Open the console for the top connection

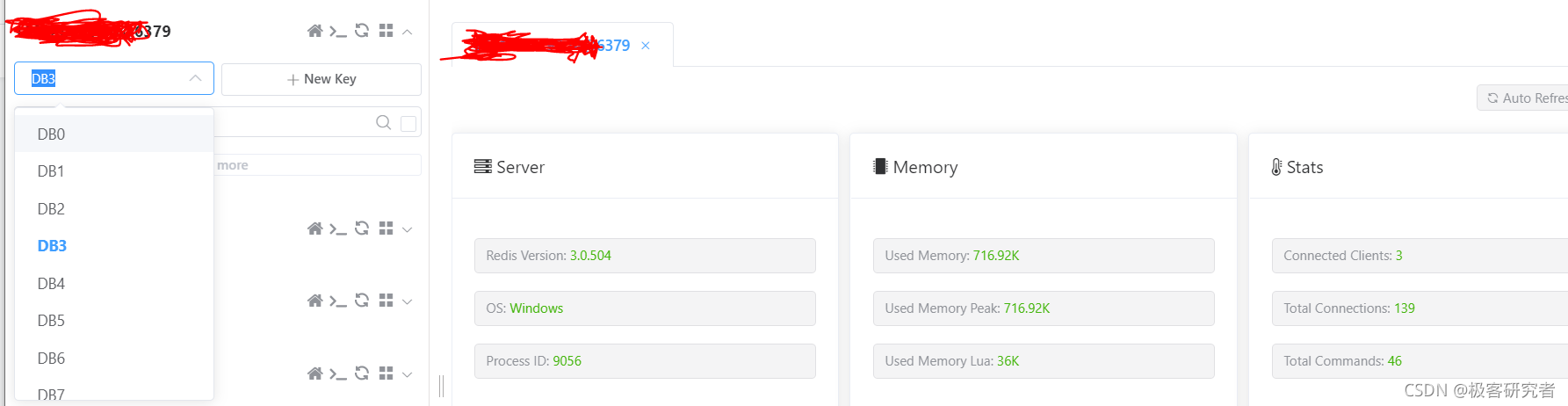pyautogui.click(x=338, y=31)
